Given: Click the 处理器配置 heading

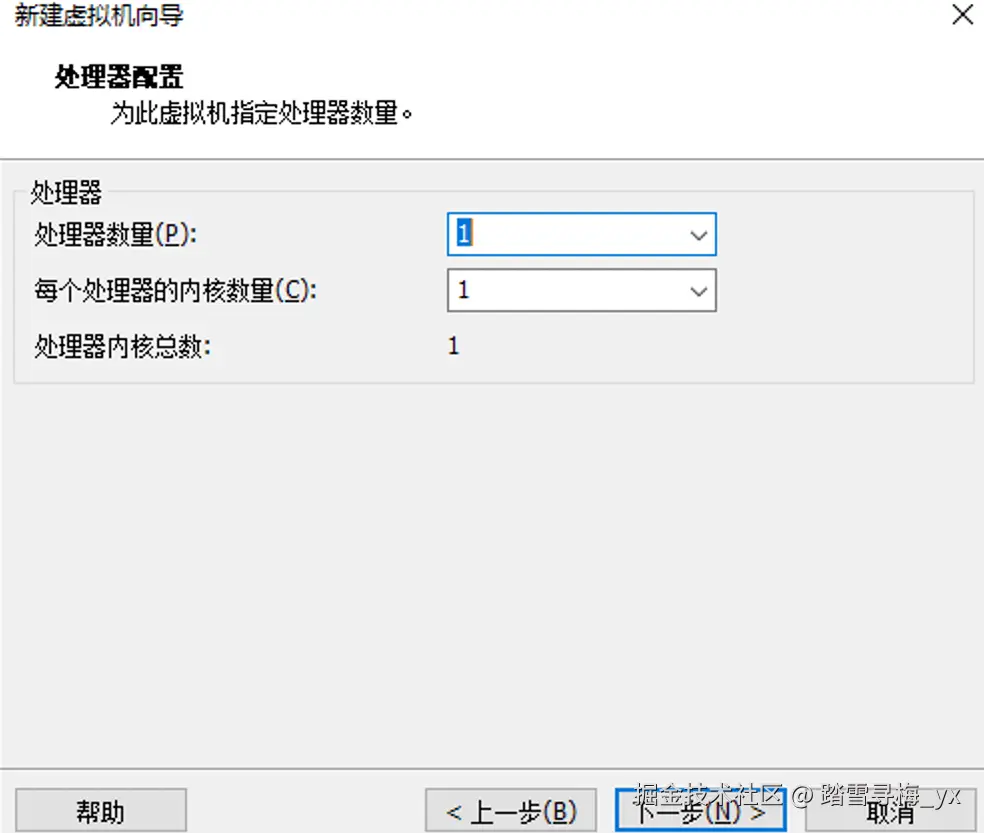Looking at the screenshot, I should pyautogui.click(x=119, y=77).
